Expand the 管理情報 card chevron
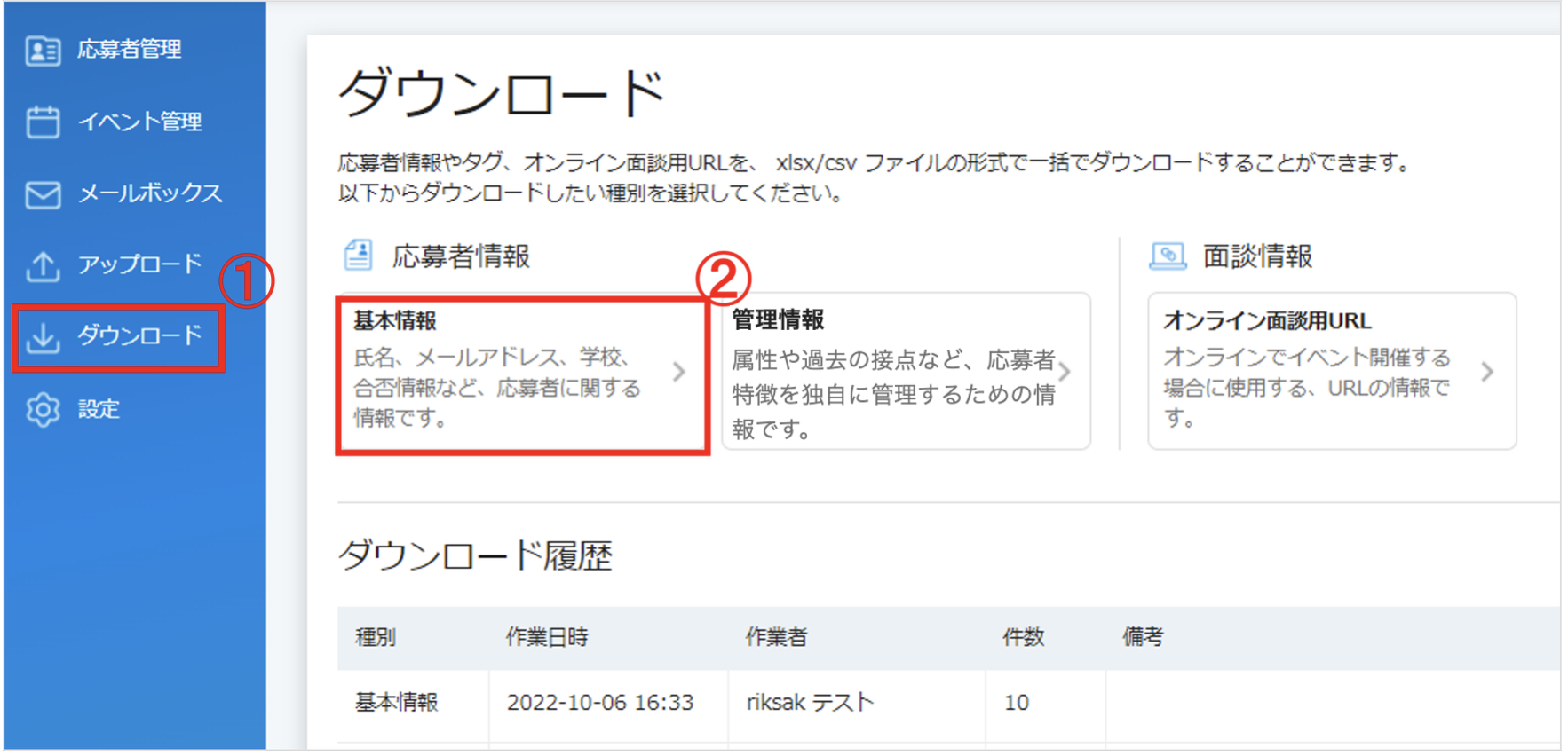Image resolution: width=1568 pixels, height=756 pixels. (x=1065, y=372)
